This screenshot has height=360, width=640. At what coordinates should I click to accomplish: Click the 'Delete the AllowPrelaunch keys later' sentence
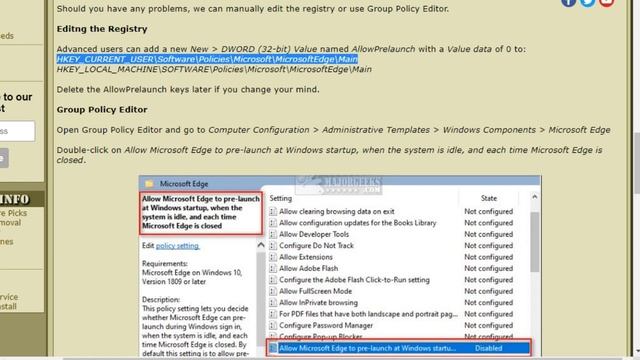coord(188,89)
